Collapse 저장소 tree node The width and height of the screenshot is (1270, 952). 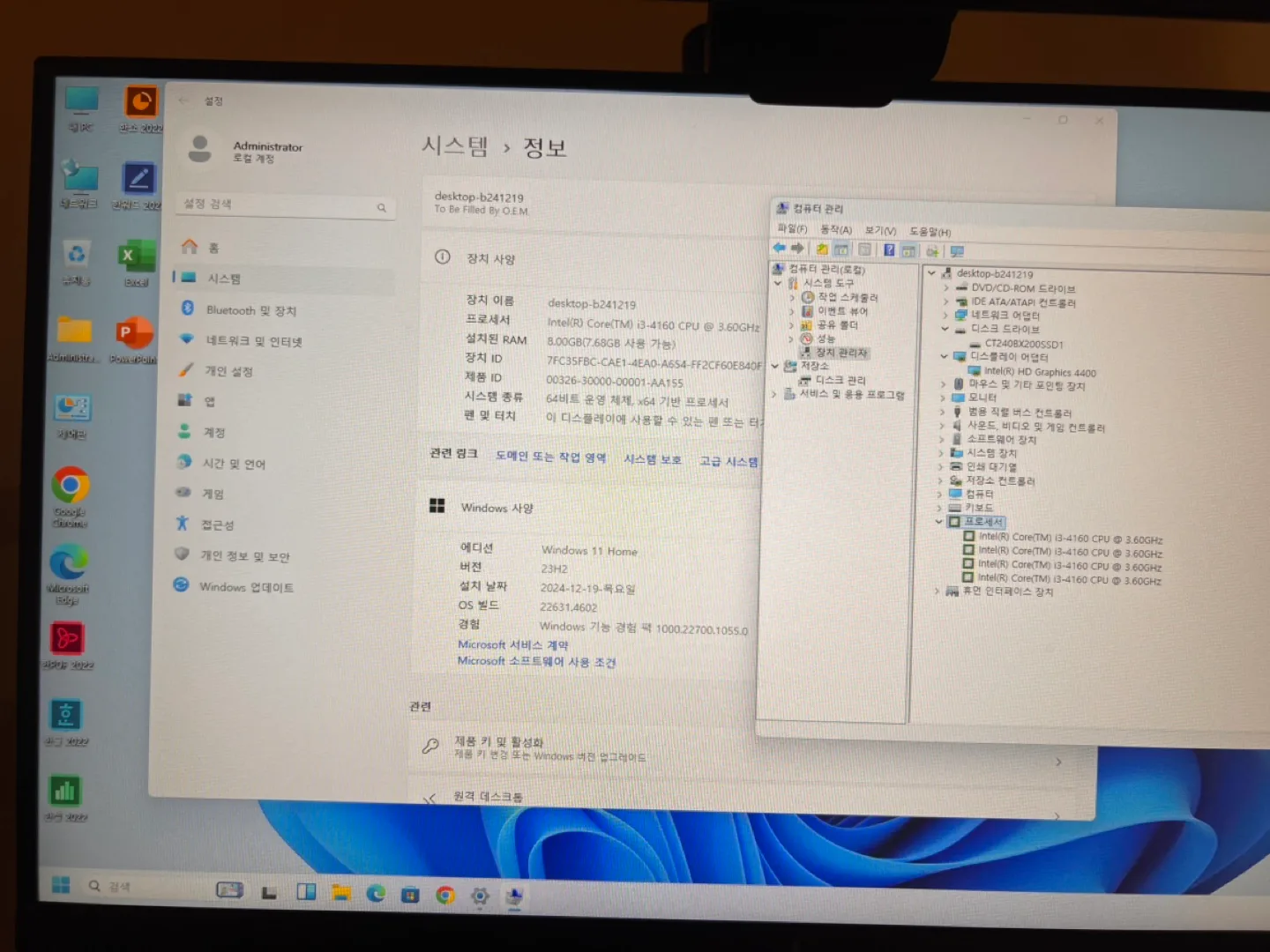pos(776,365)
